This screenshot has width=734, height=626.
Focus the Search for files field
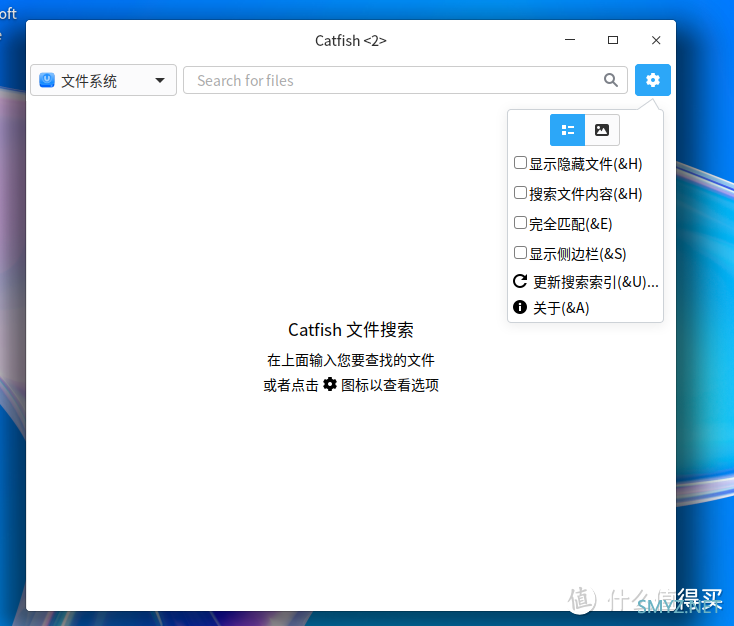[405, 80]
